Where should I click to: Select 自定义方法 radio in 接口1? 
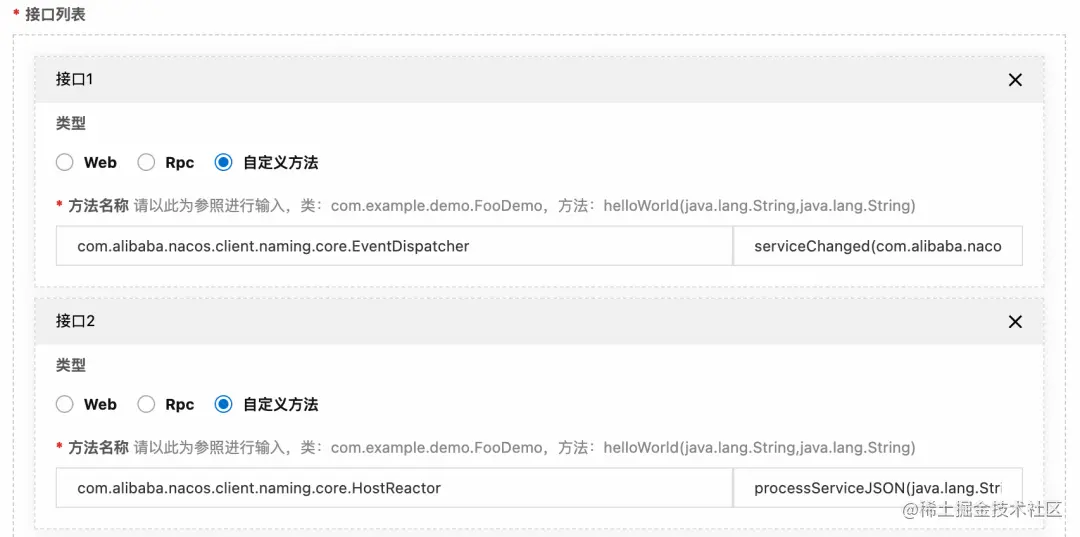point(223,162)
